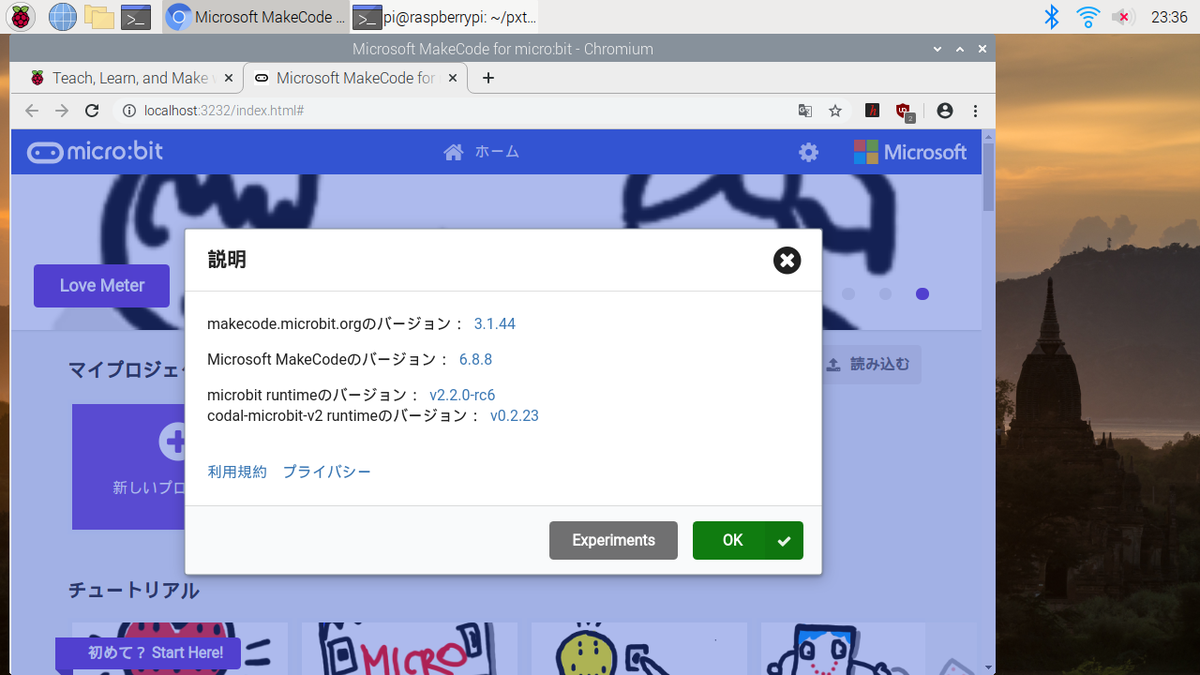Open microbit runtime v2.2.0-rc6 link
This screenshot has width=1200, height=675.
click(x=462, y=395)
